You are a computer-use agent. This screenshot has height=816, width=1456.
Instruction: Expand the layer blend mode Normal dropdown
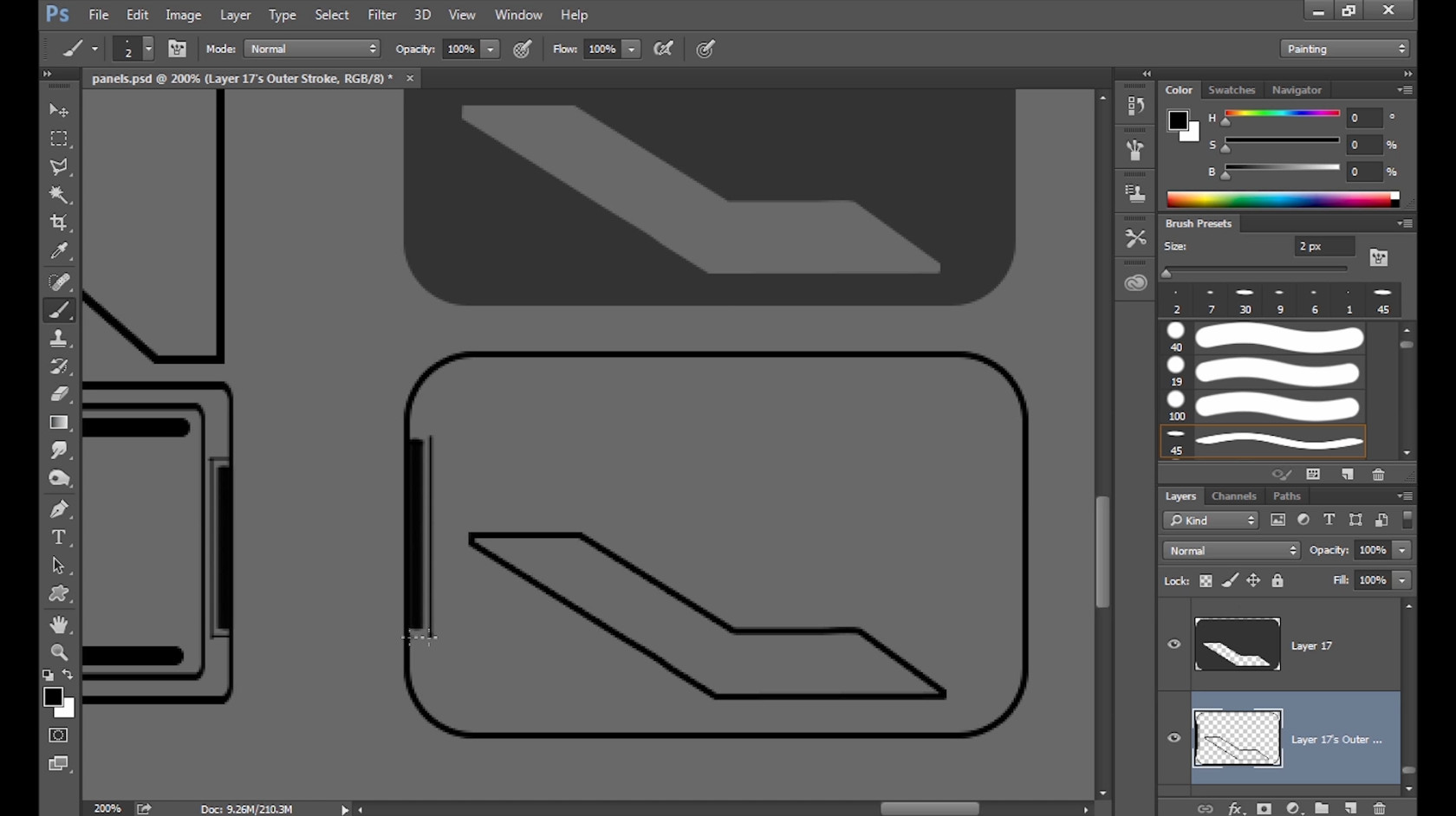(1231, 551)
